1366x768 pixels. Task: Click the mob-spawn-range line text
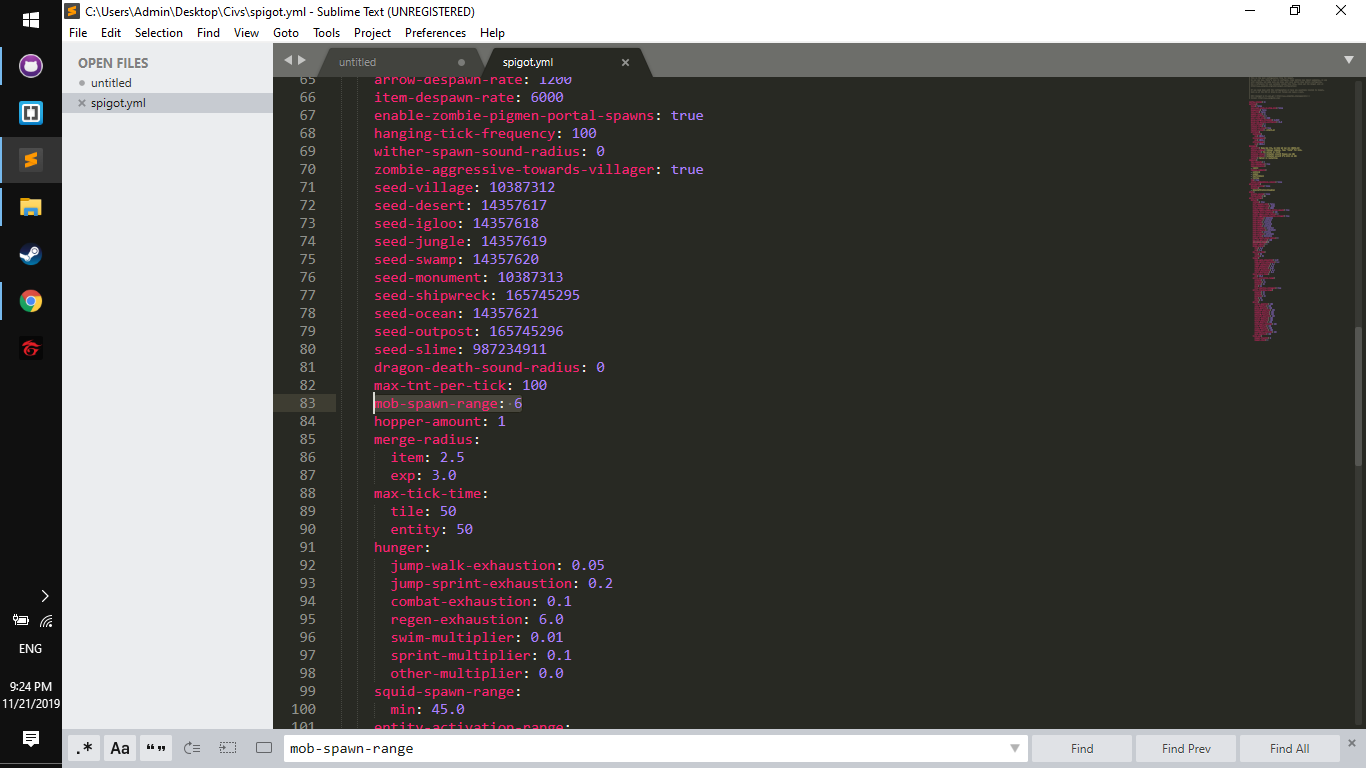(448, 403)
